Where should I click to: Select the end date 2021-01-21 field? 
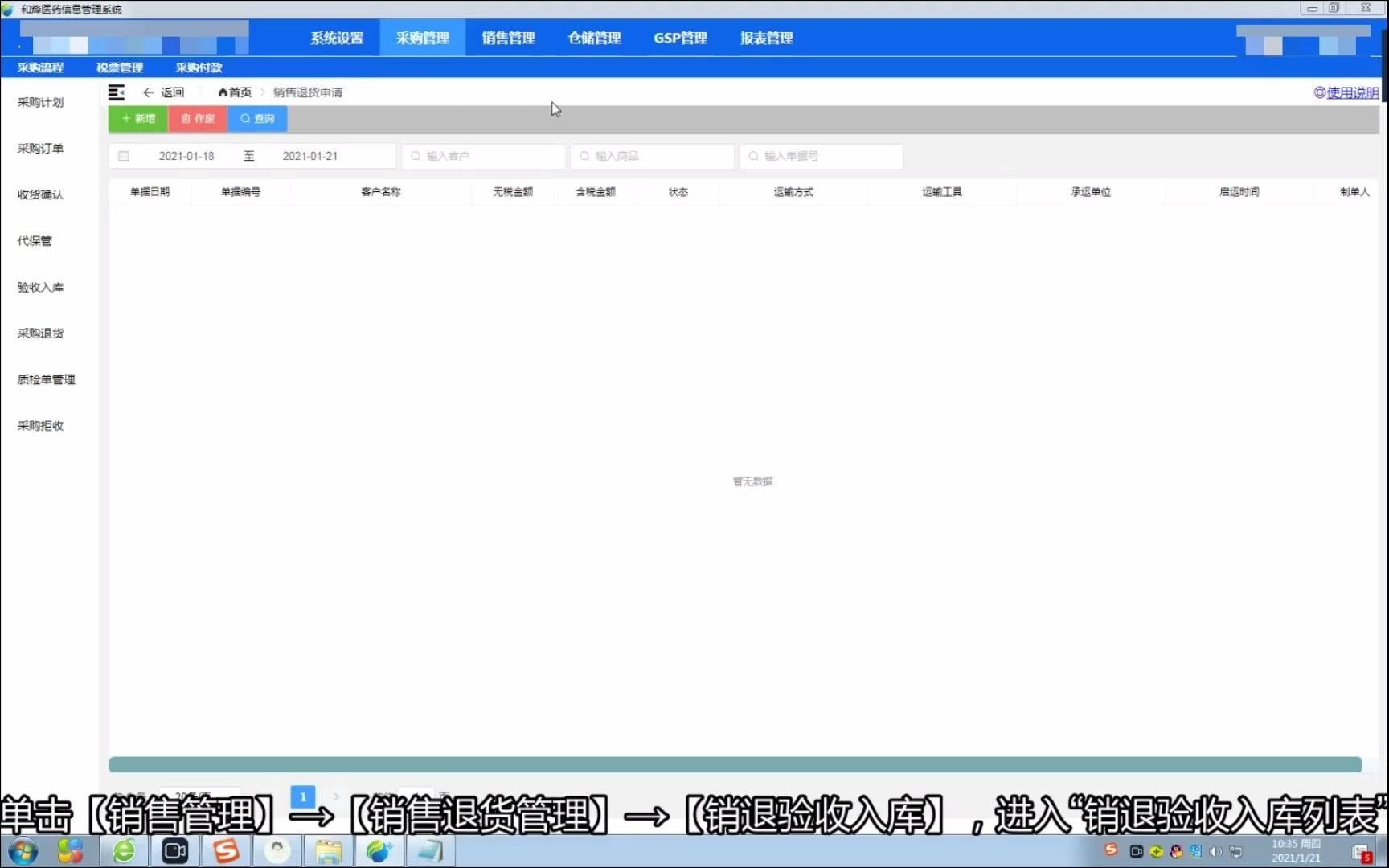(310, 156)
